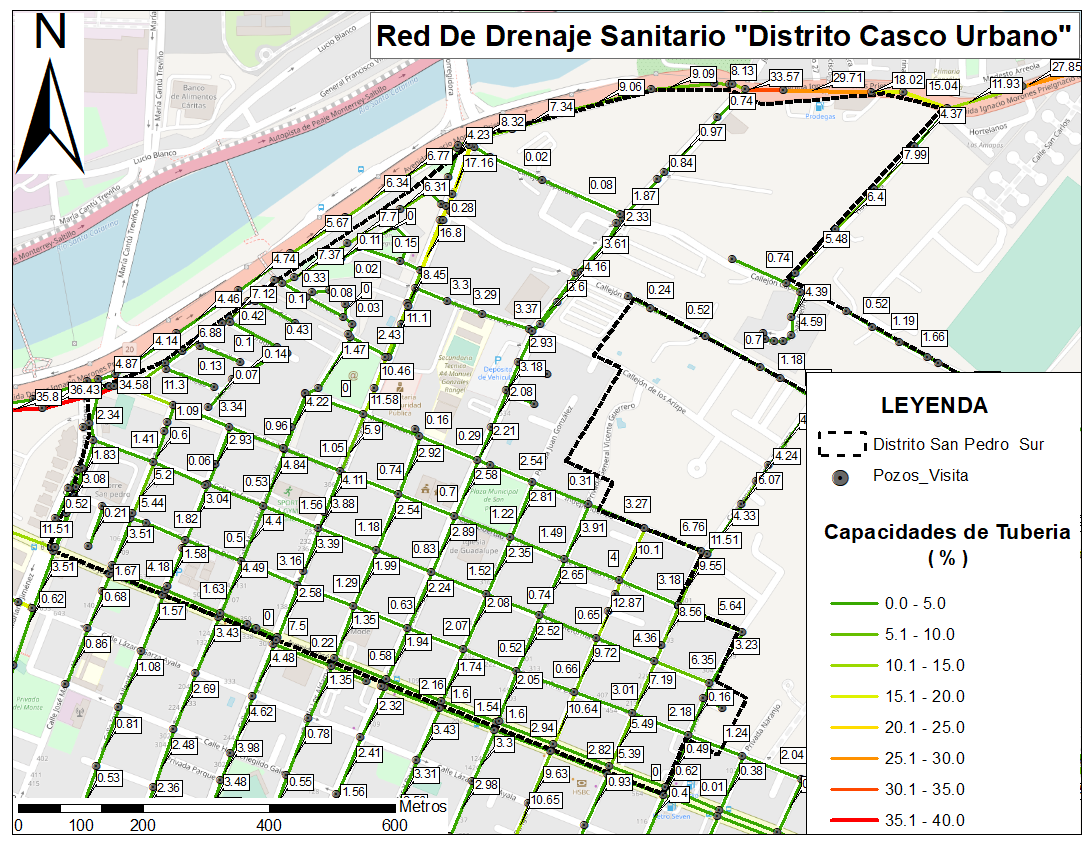Select the 15.1 - 20.0 legend line
Image resolution: width=1090 pixels, height=850 pixels.
854,696
